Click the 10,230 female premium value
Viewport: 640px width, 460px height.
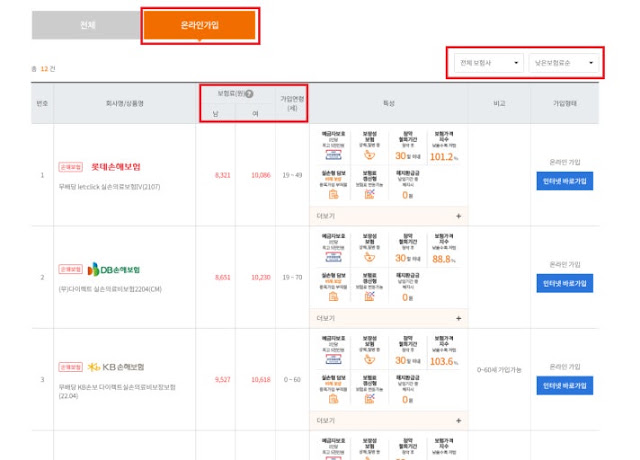pos(261,278)
